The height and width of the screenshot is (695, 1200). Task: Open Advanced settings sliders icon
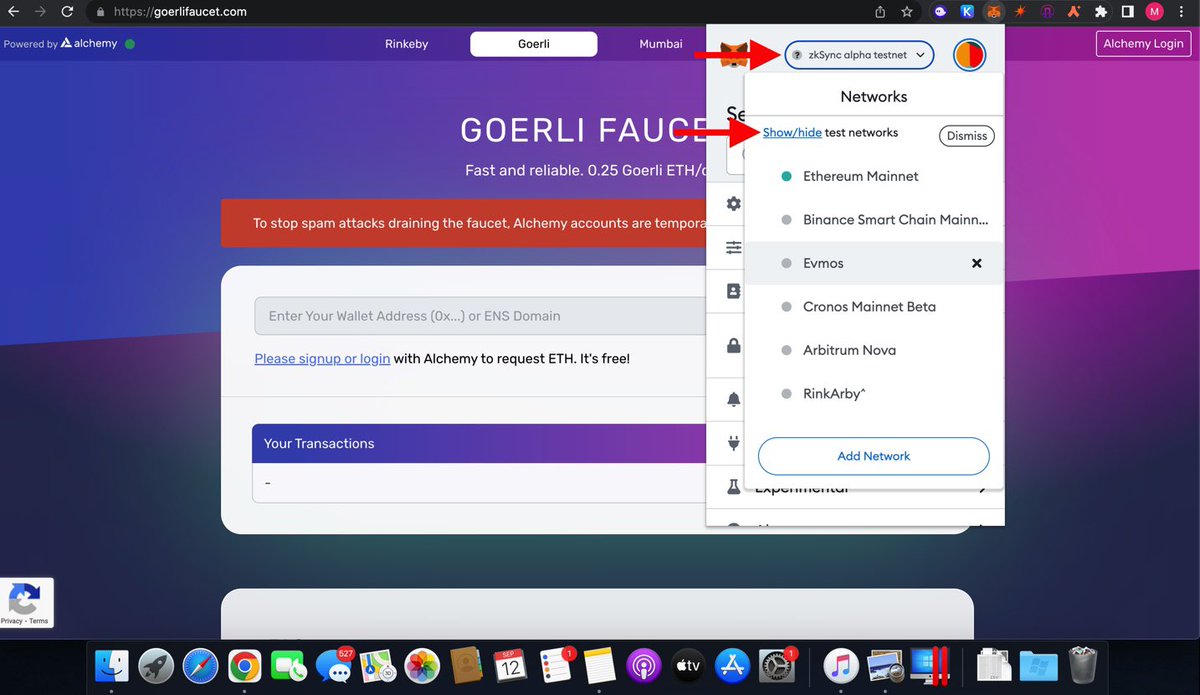[734, 247]
